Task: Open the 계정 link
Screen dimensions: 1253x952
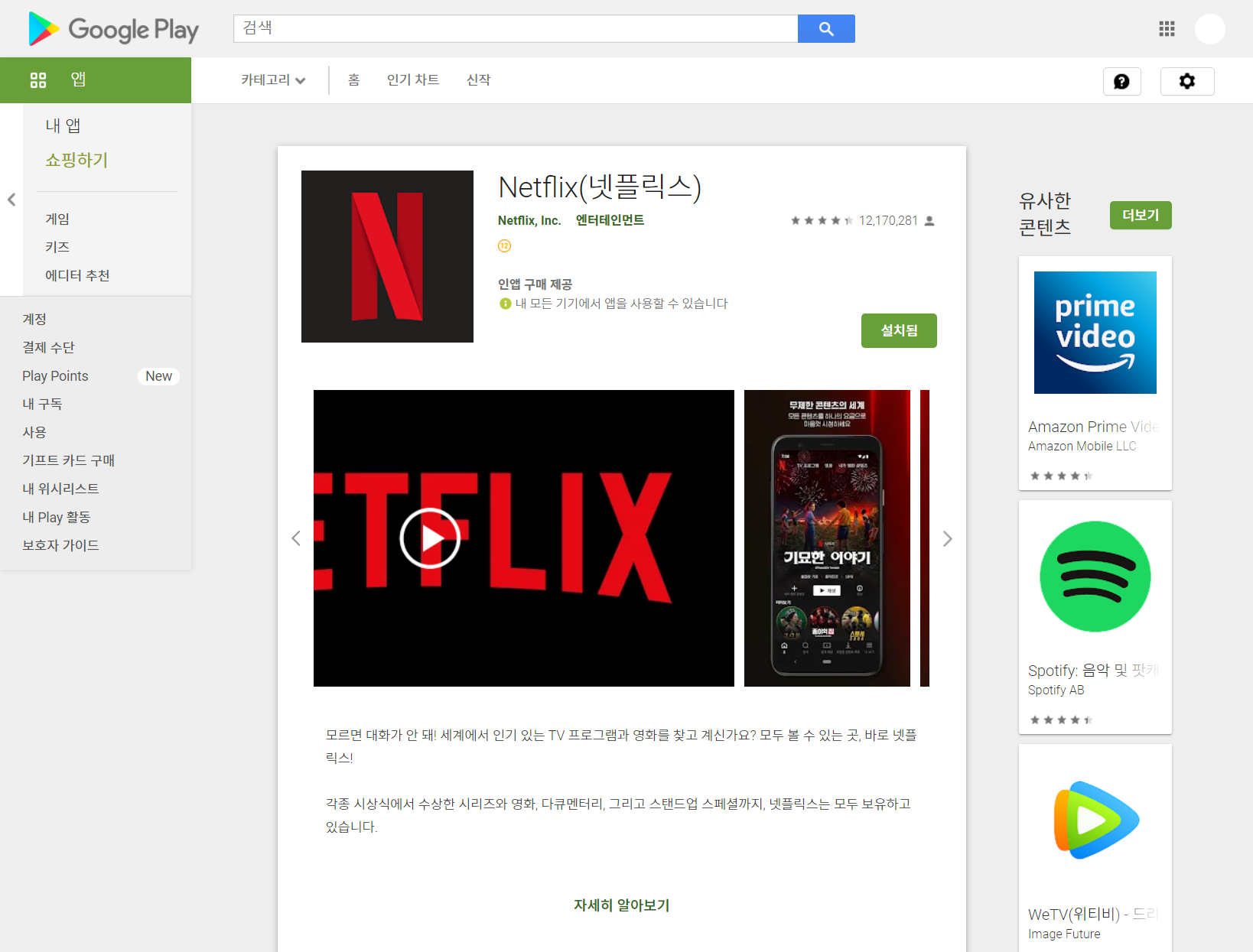Action: 34,319
